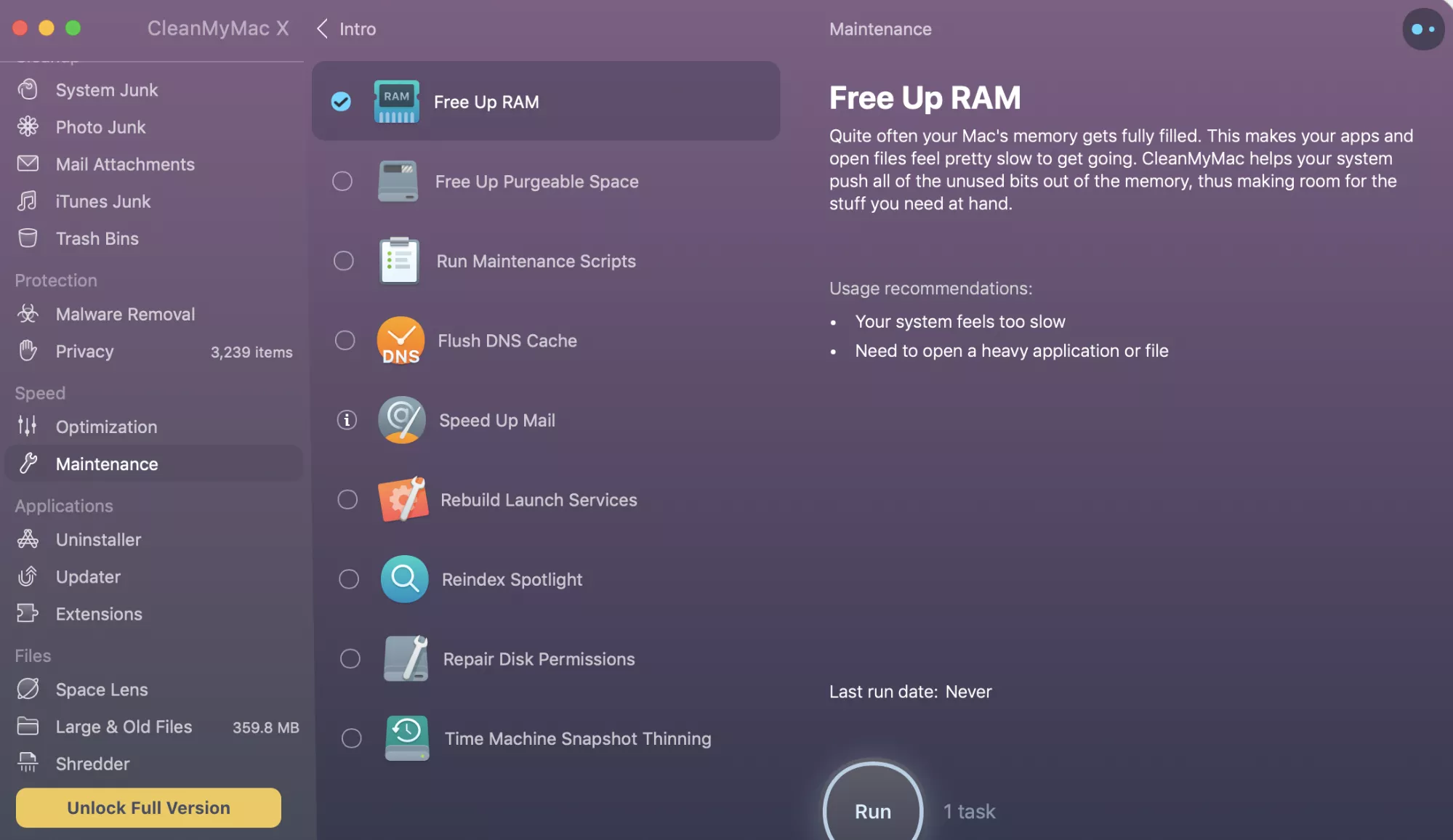Click the Maintenance wrench icon

tap(28, 463)
